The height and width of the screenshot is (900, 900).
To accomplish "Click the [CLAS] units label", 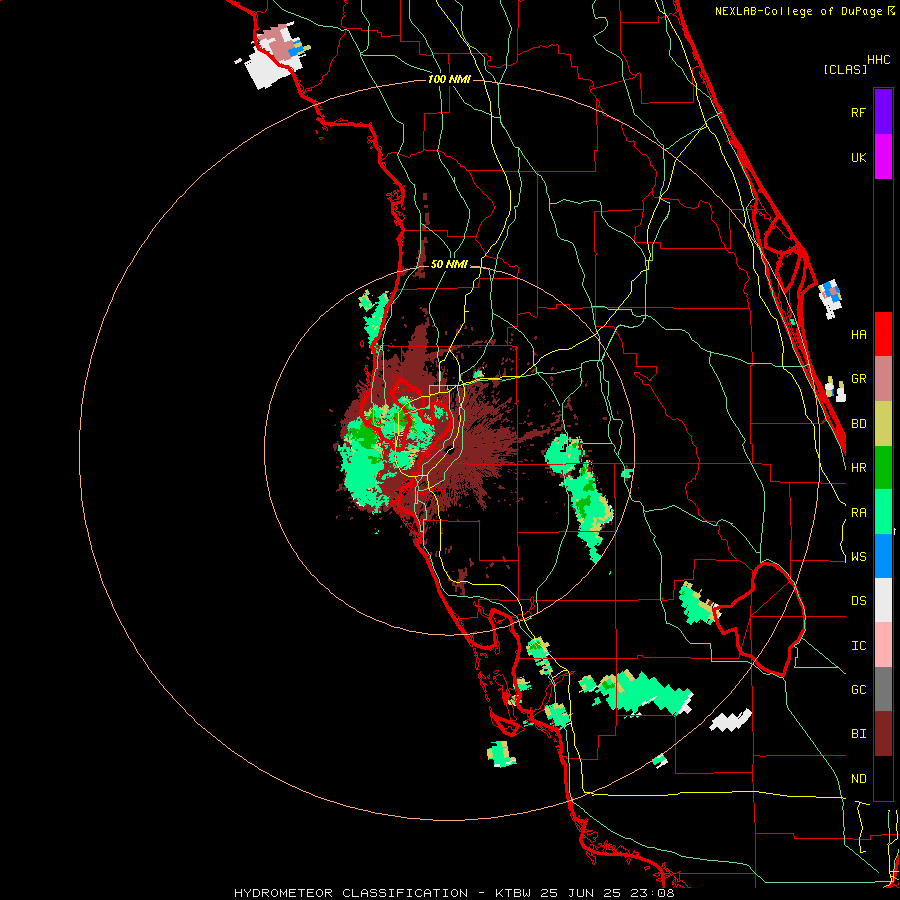I will point(845,69).
